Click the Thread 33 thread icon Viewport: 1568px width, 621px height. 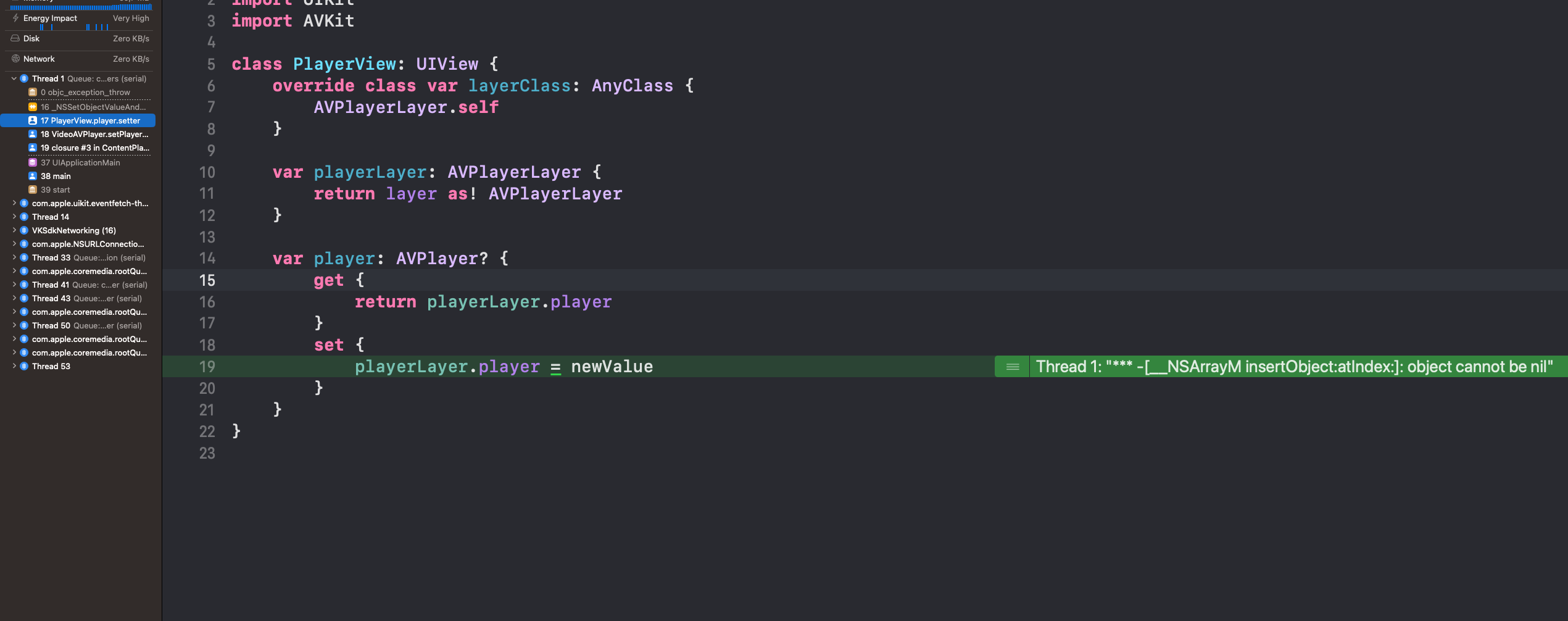click(24, 257)
